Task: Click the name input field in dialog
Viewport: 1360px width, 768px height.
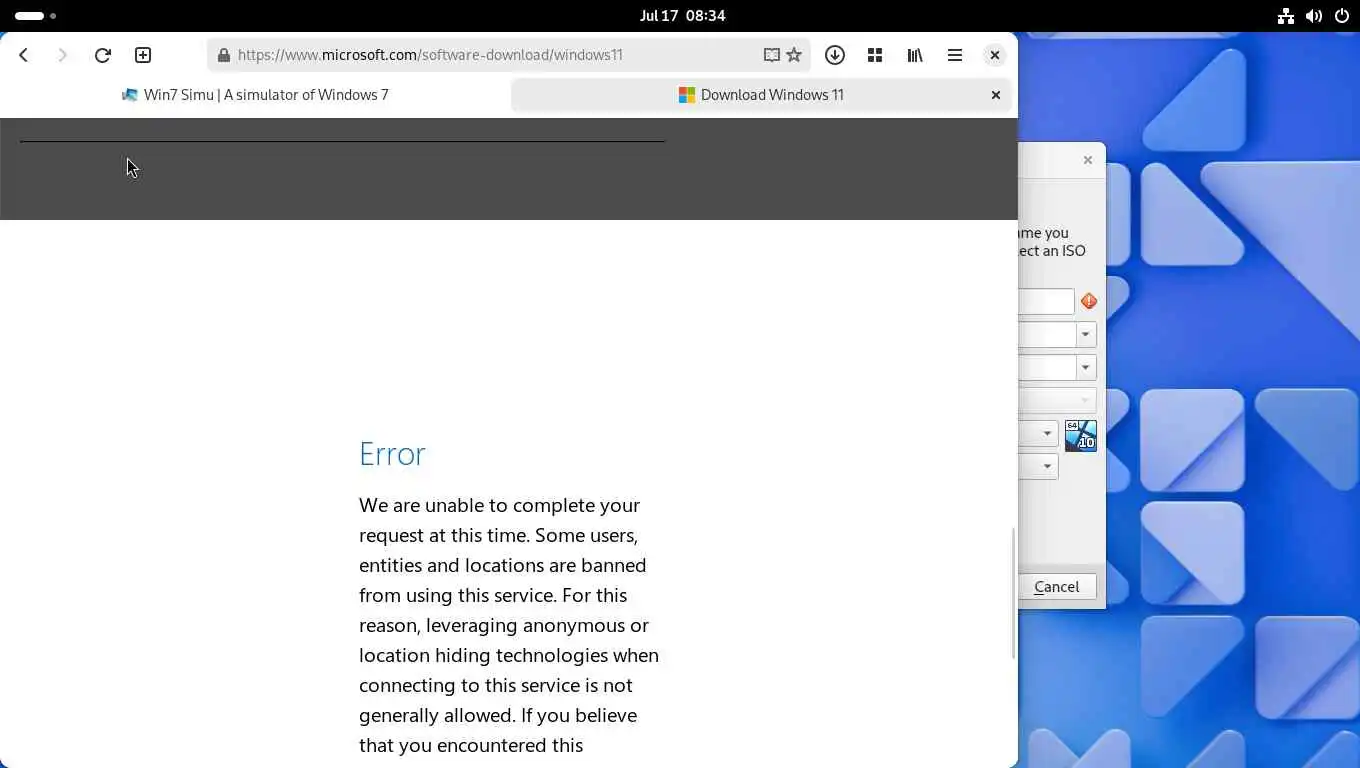Action: click(1046, 301)
